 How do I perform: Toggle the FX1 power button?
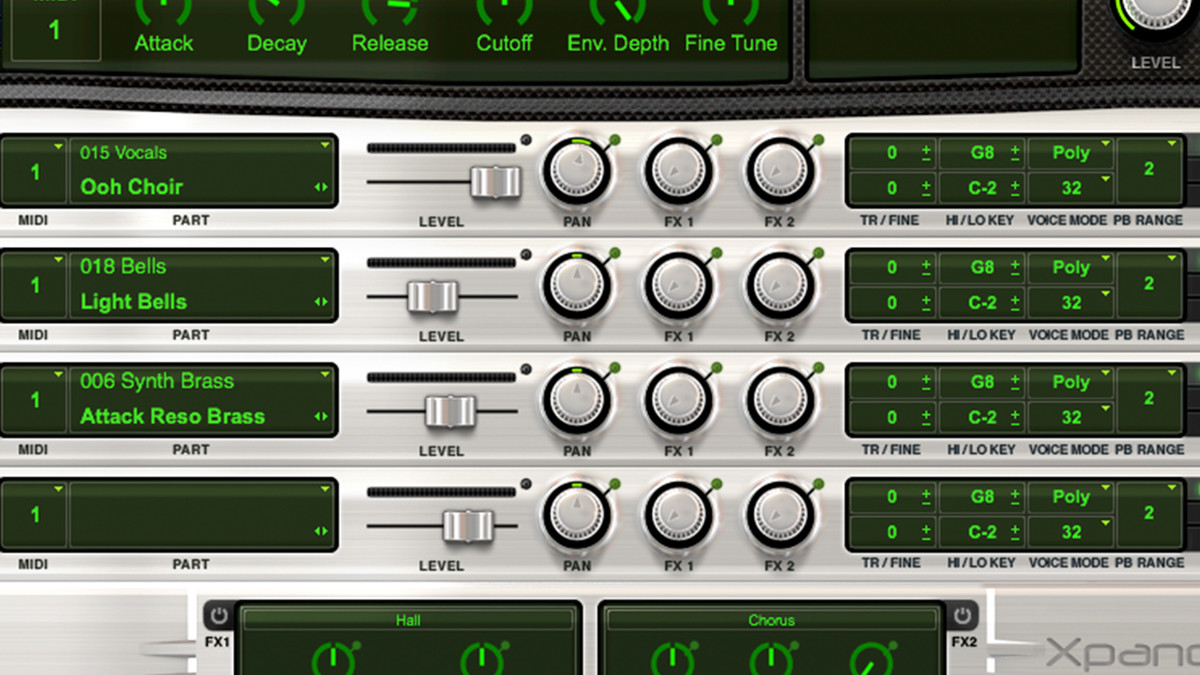click(x=219, y=615)
